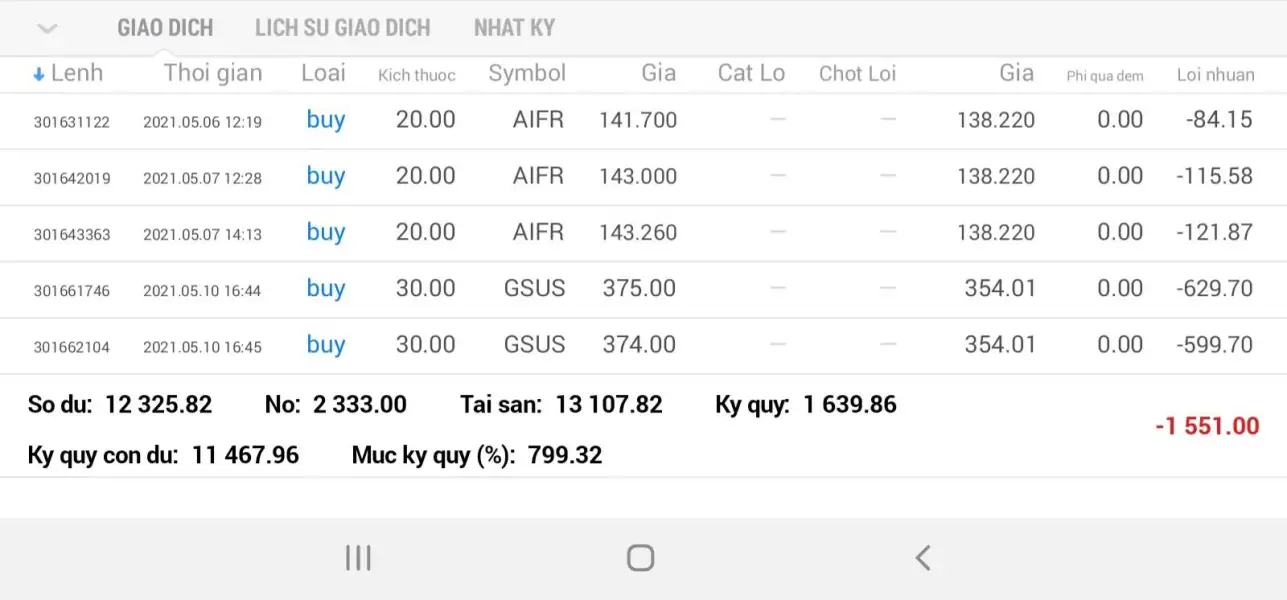
Task: Sort by Lenh column arrow
Action: 40,73
